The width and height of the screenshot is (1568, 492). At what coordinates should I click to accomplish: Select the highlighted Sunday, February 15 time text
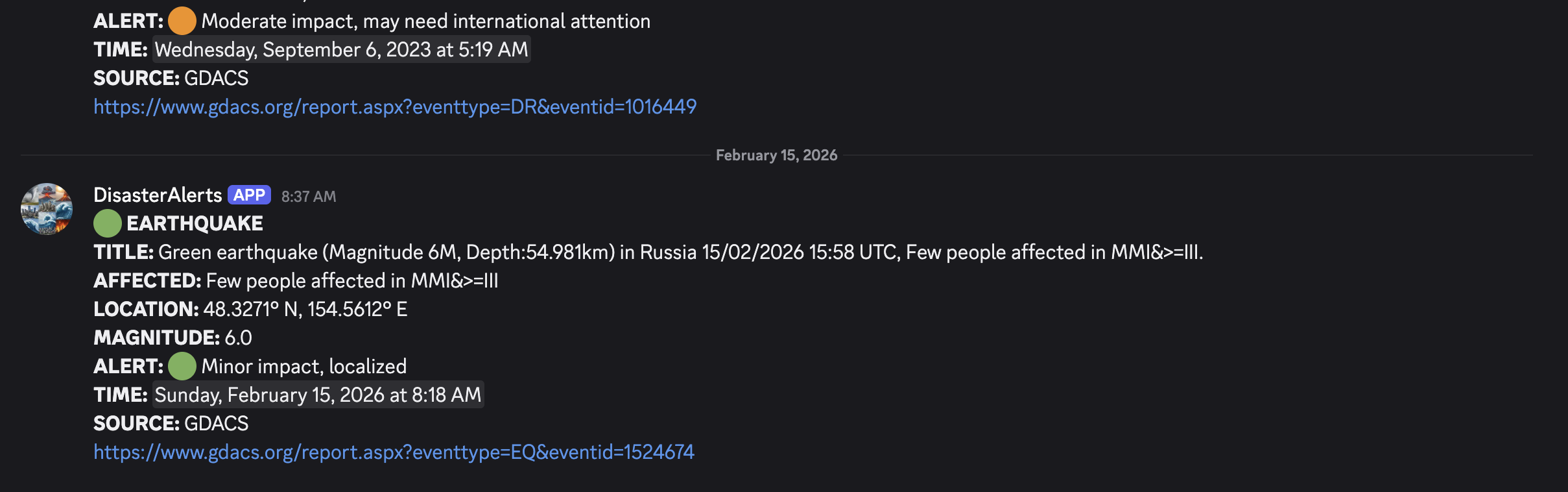[317, 394]
